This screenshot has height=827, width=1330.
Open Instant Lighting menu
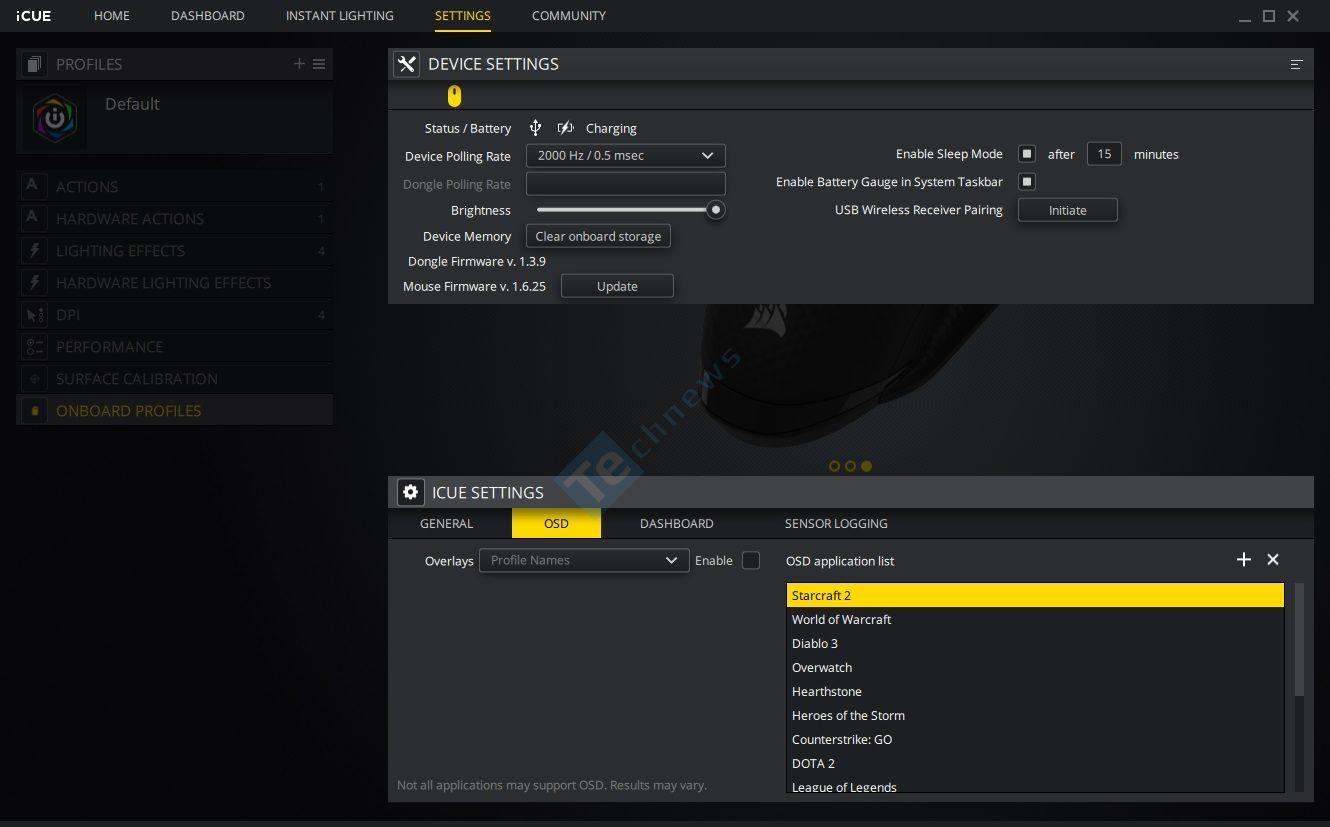340,16
